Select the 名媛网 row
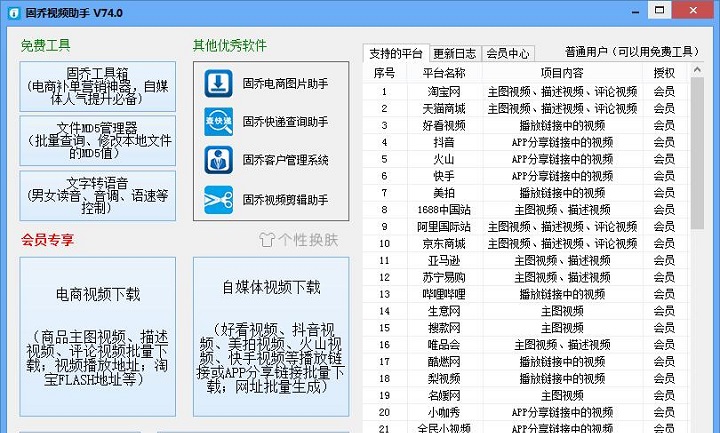Viewport: 720px width, 433px height. pos(525,395)
